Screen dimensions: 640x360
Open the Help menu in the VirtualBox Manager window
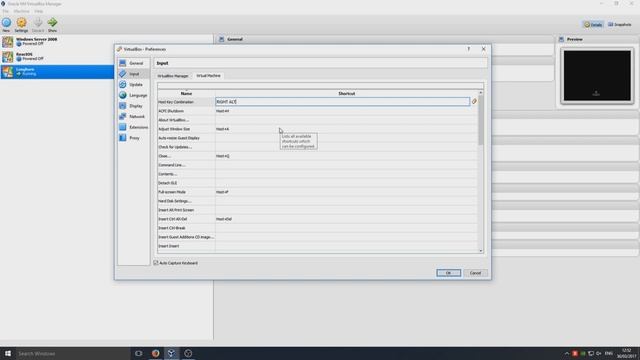[38, 11]
